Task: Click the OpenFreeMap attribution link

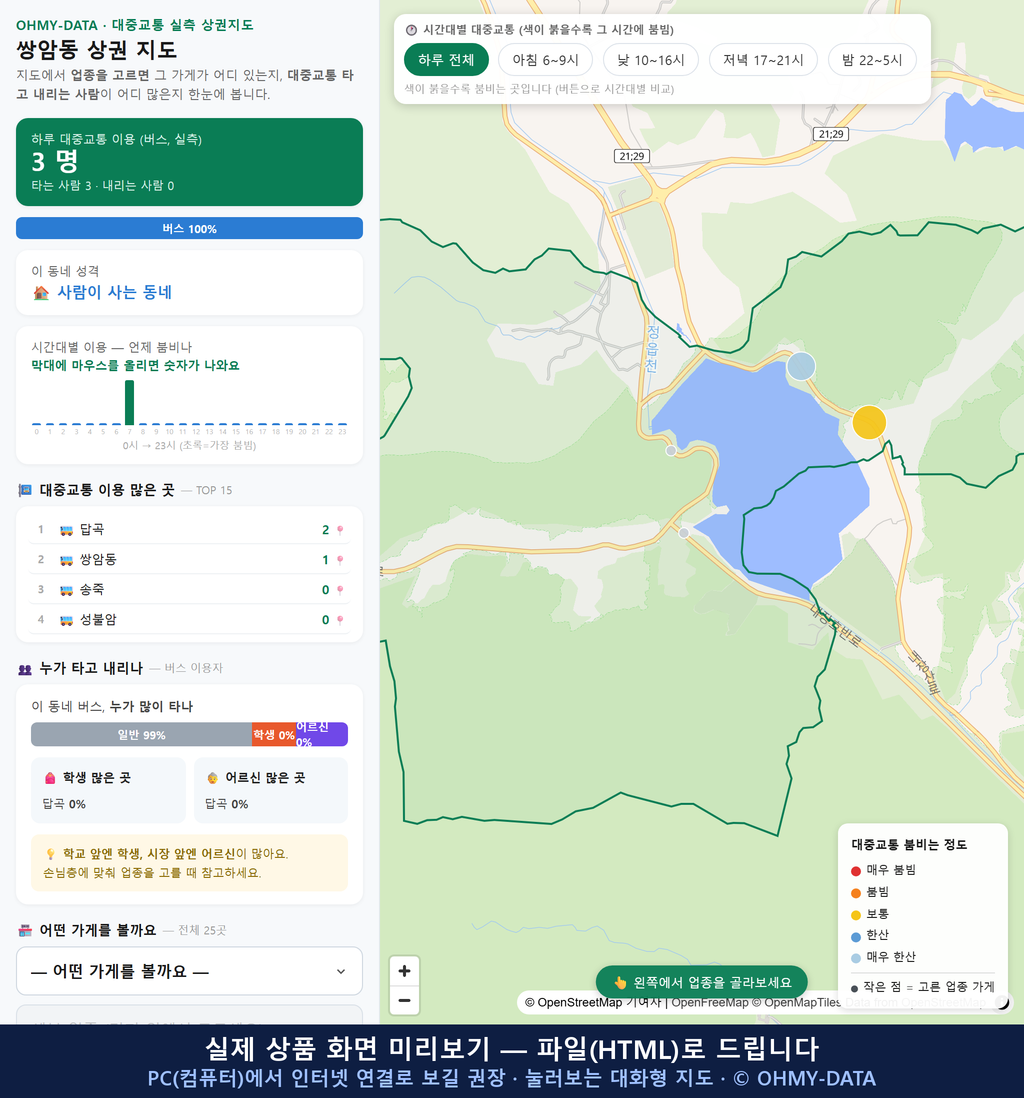Action: pyautogui.click(x=710, y=1003)
